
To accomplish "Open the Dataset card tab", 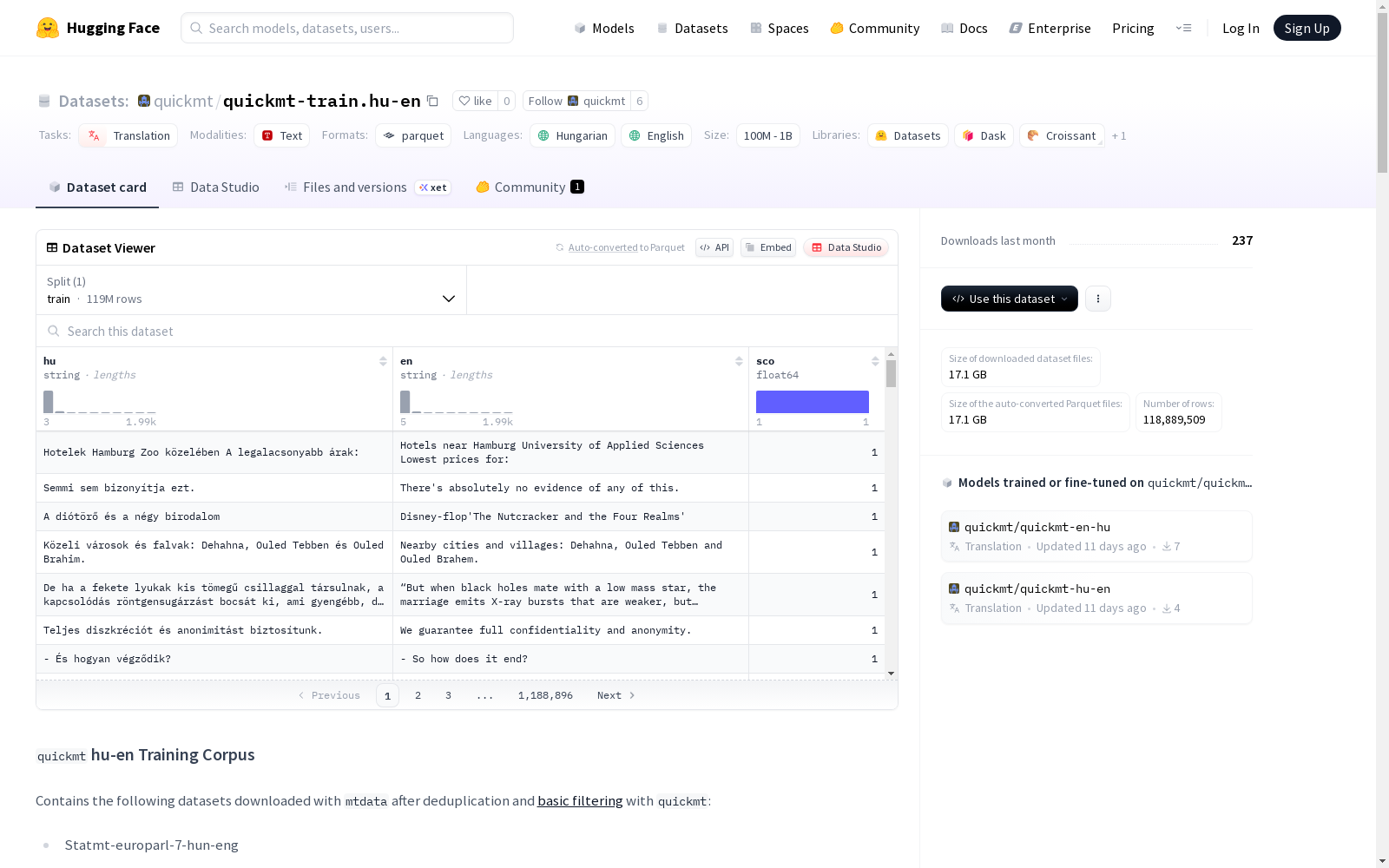I will tap(97, 187).
